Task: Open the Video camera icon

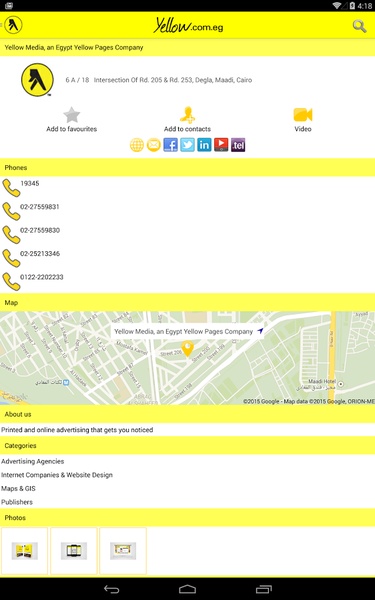Action: [x=303, y=114]
